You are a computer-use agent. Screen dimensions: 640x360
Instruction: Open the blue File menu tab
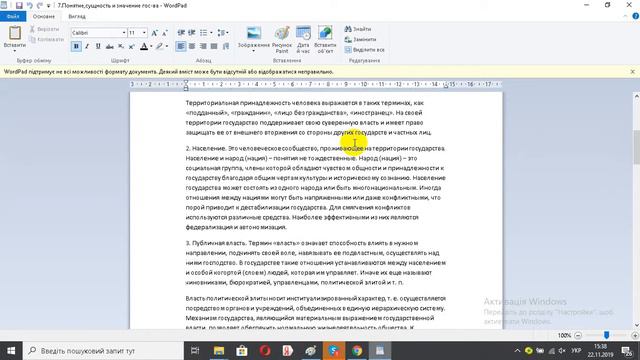coord(13,16)
